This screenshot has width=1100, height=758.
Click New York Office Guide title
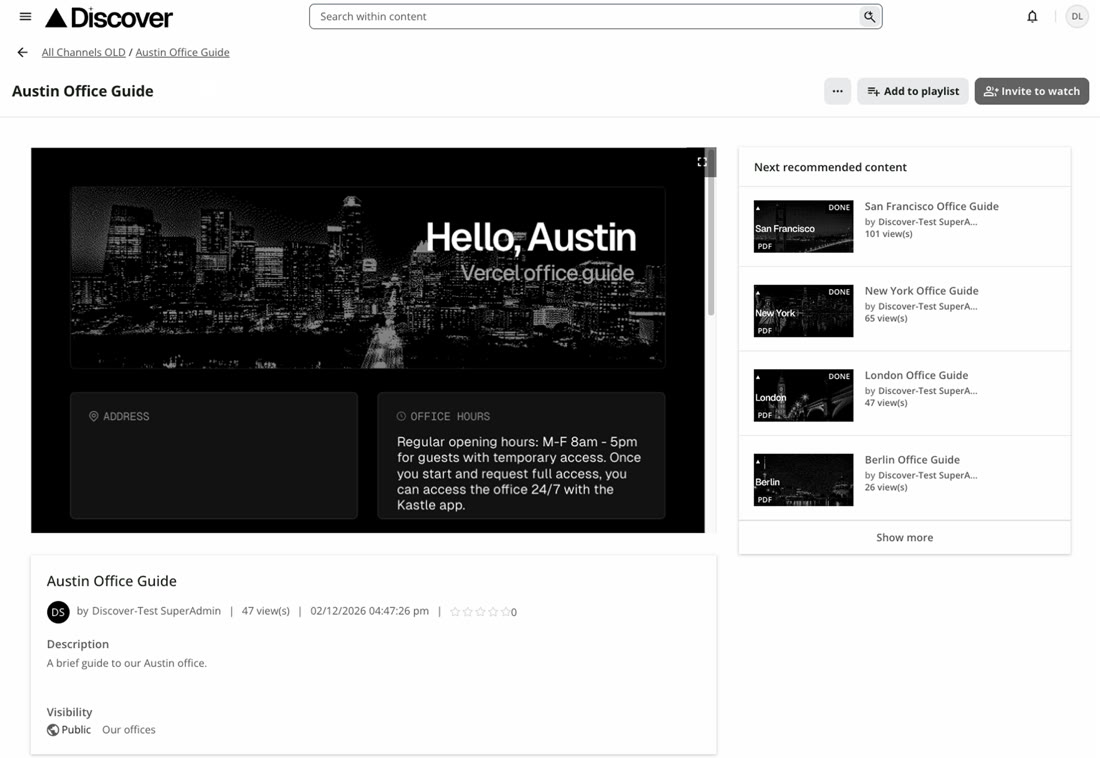(921, 291)
